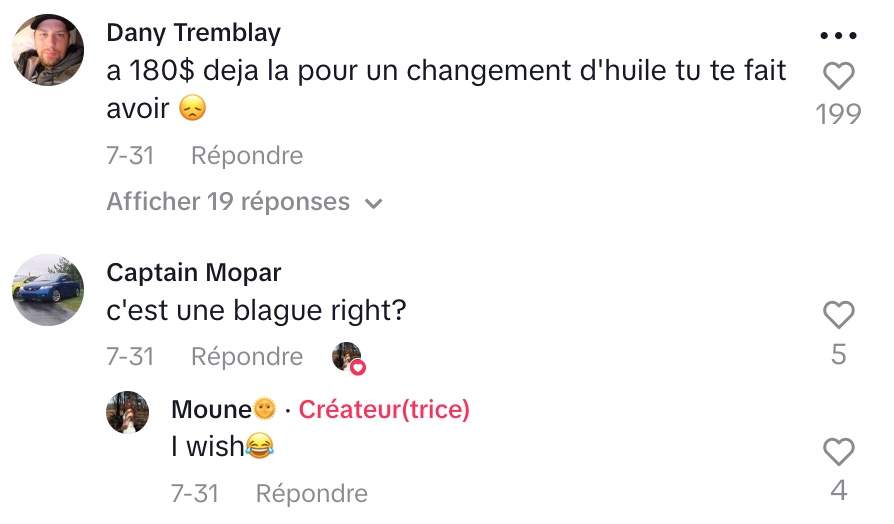Open Moune's profile avatar in reply
894x524 pixels.
click(x=128, y=412)
